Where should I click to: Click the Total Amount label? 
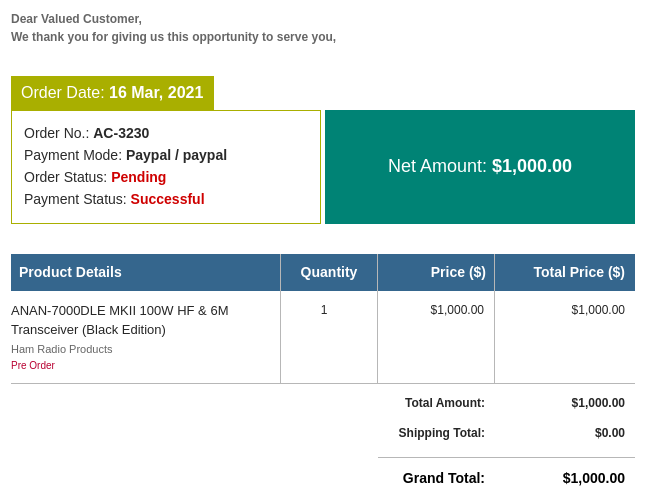point(444,403)
